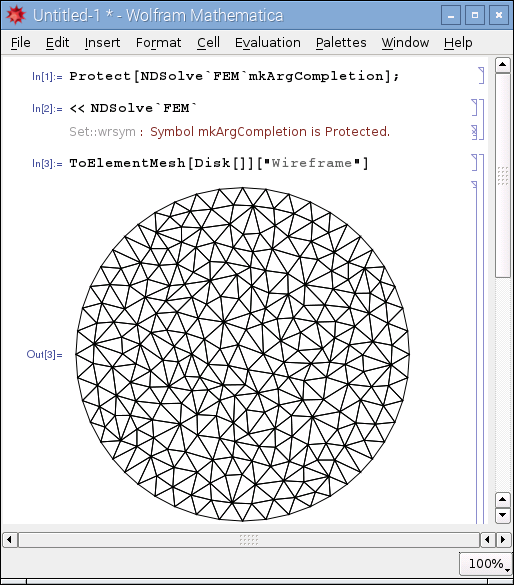Image resolution: width=514 pixels, height=585 pixels.
Task: Click the horizontal scrollbar left arrow
Action: point(9,539)
